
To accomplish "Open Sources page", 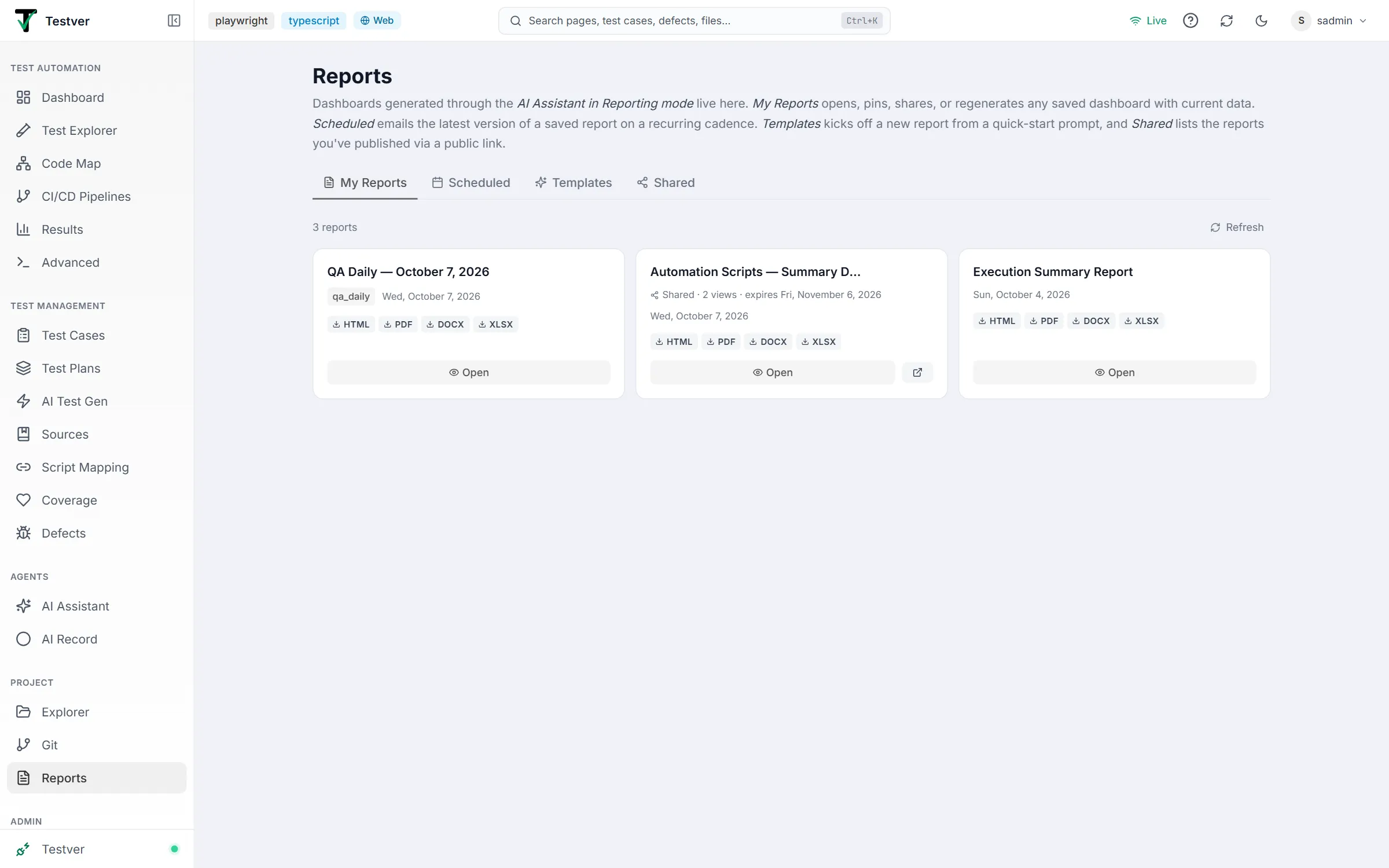I will pyautogui.click(x=97, y=434).
